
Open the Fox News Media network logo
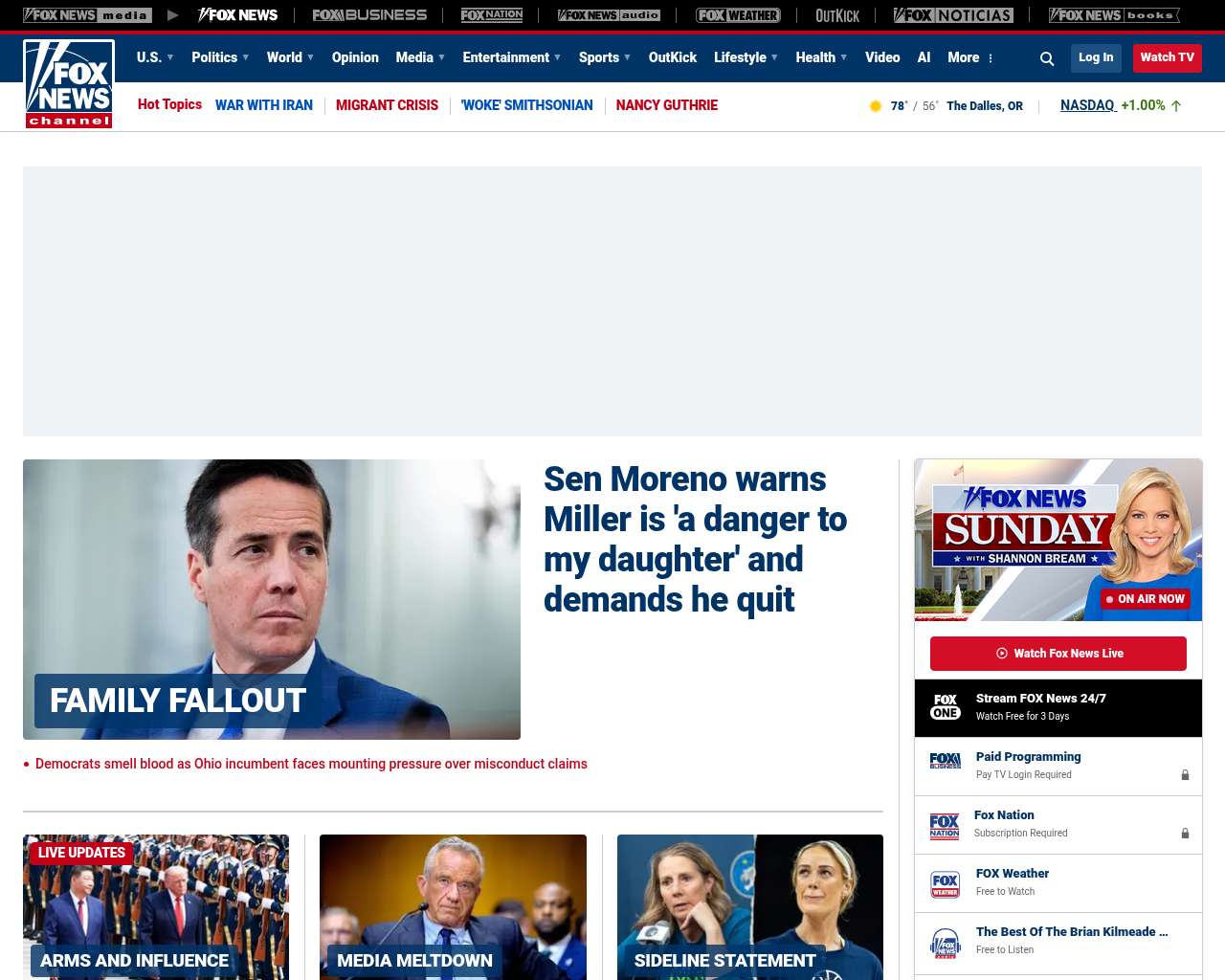pos(87,15)
